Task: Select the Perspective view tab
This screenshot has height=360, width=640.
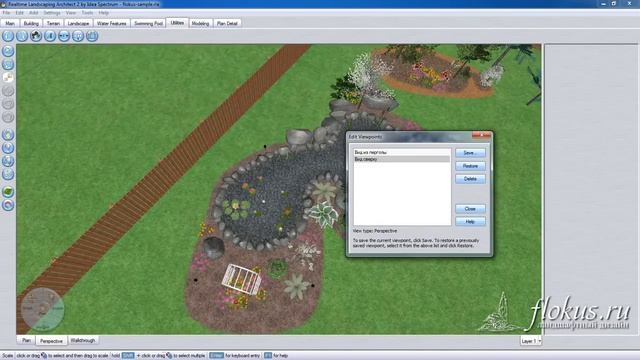Action: pyautogui.click(x=51, y=340)
